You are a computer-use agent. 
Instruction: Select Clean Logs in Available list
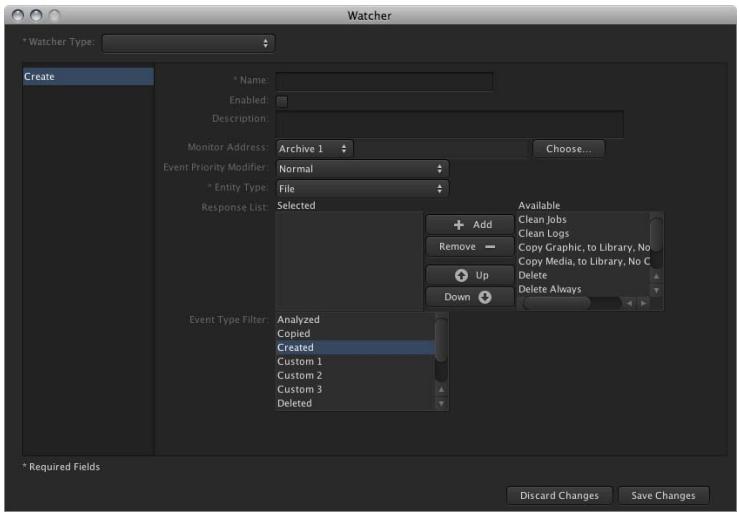(583, 233)
